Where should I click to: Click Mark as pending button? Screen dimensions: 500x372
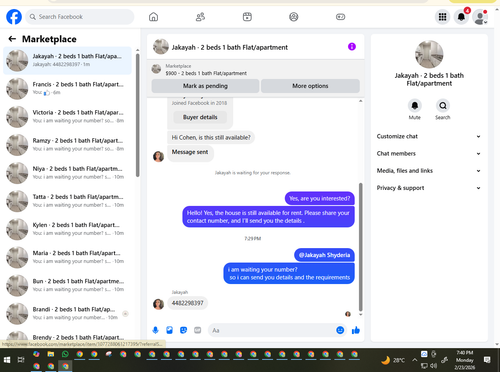[205, 86]
